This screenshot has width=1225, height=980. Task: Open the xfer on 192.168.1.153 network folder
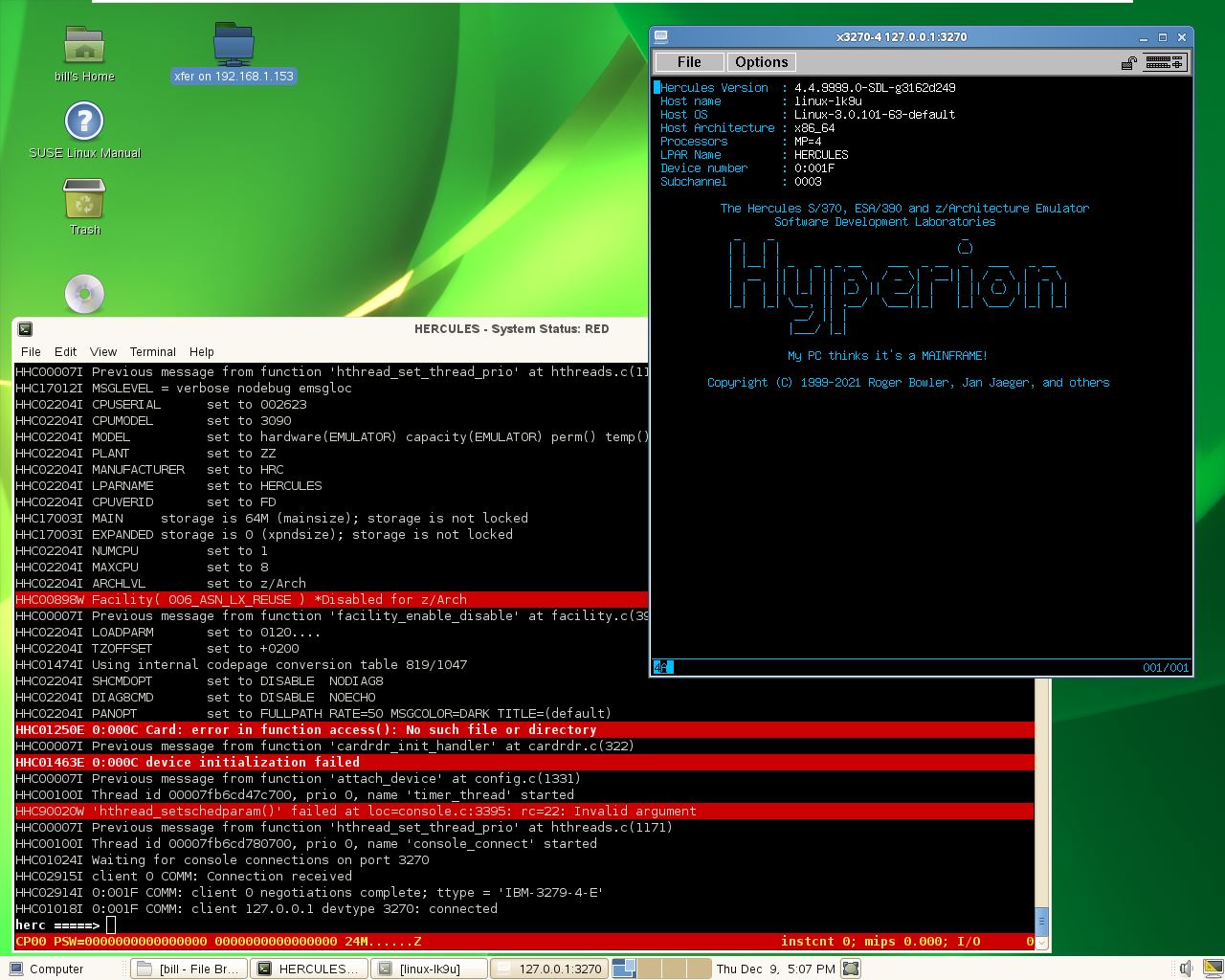click(233, 43)
